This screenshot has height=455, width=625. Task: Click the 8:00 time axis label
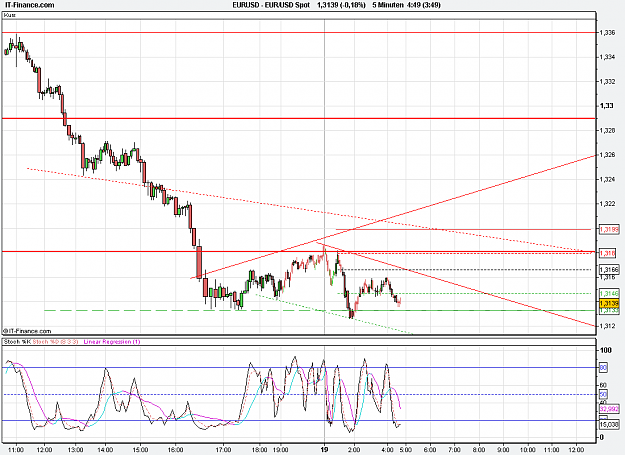tap(479, 450)
